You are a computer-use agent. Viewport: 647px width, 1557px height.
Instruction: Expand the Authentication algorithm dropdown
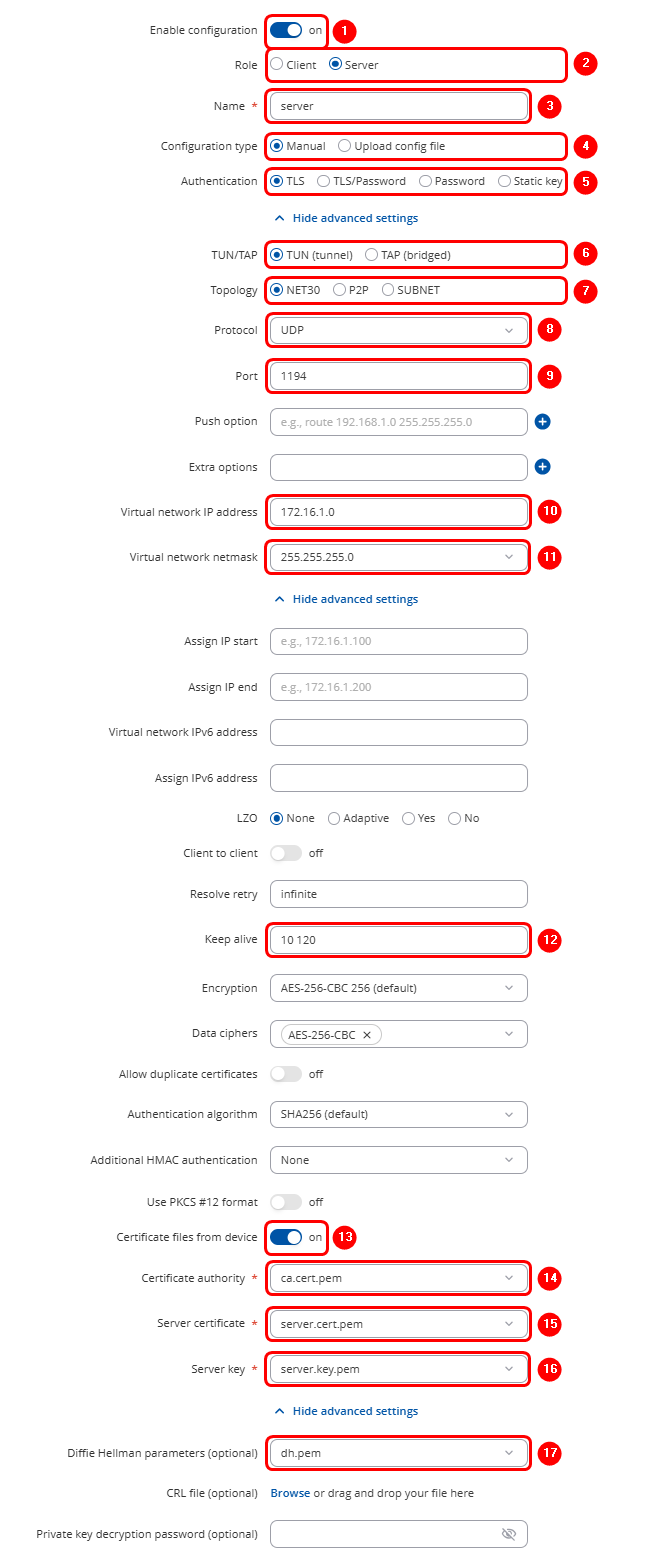click(398, 1114)
